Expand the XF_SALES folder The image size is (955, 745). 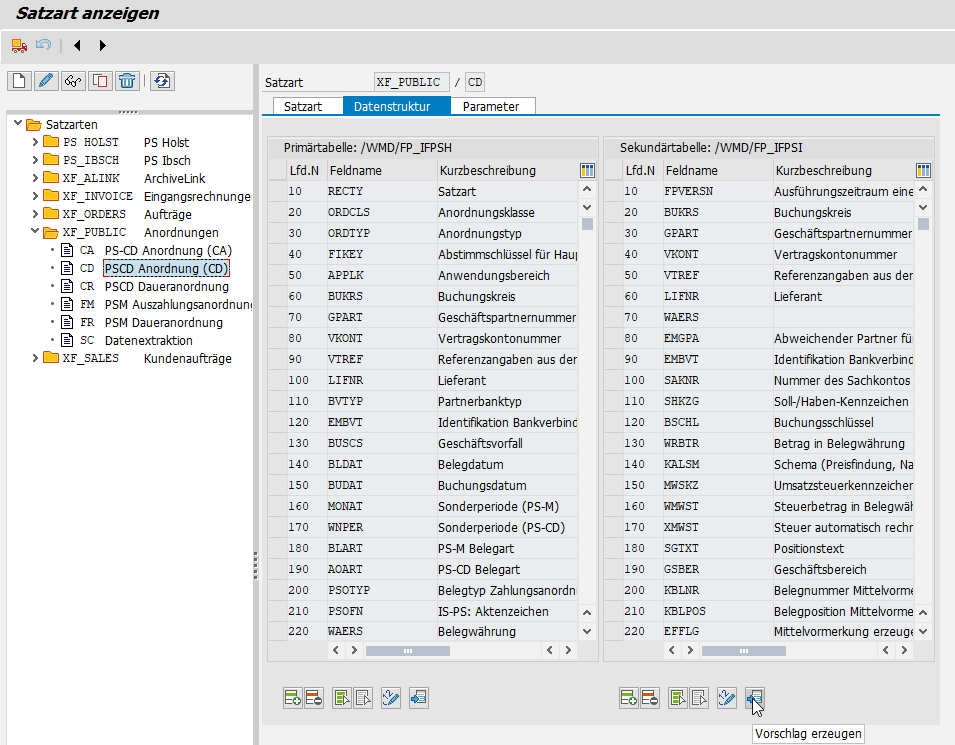(35, 358)
